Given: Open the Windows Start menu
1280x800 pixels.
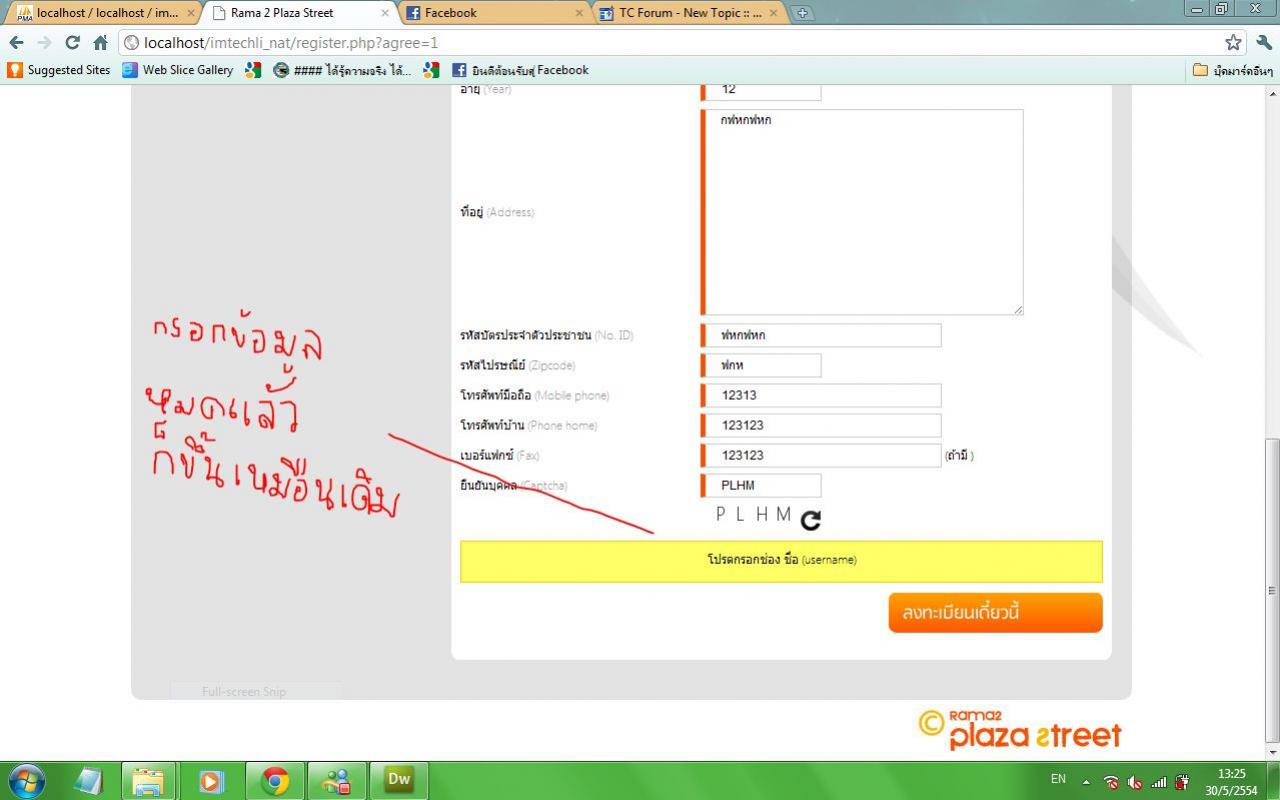Looking at the screenshot, I should pyautogui.click(x=27, y=781).
